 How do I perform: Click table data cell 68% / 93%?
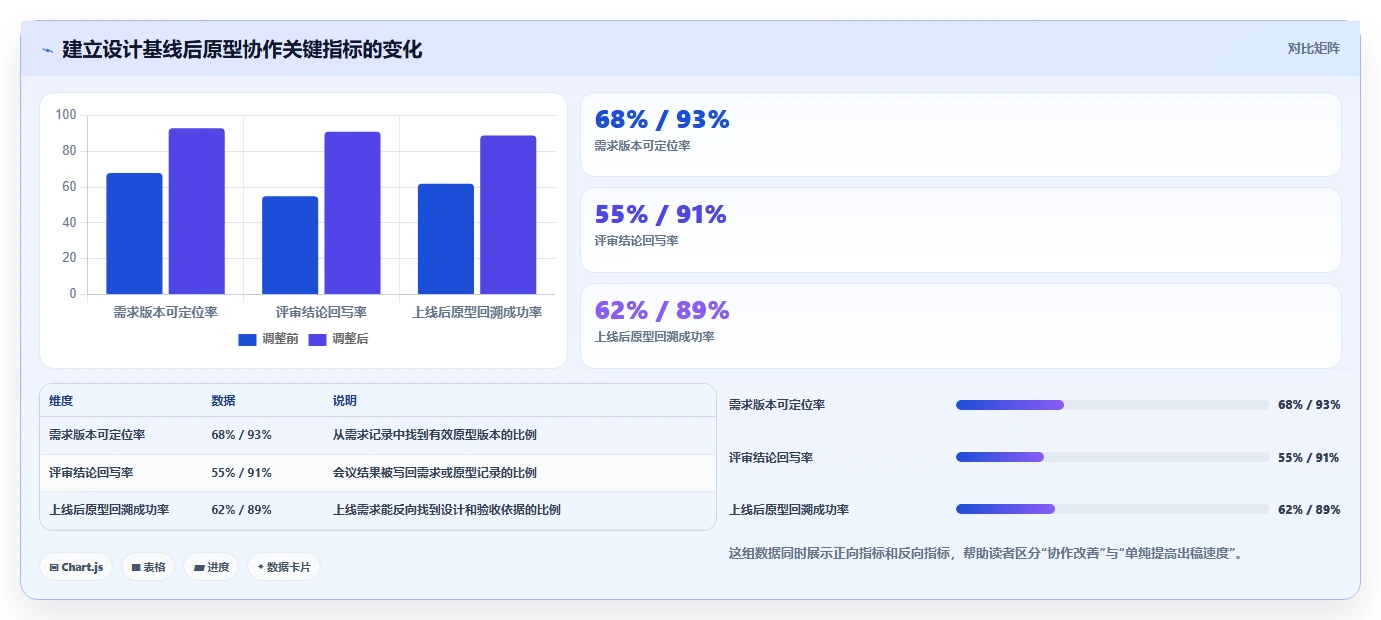[x=242, y=435]
